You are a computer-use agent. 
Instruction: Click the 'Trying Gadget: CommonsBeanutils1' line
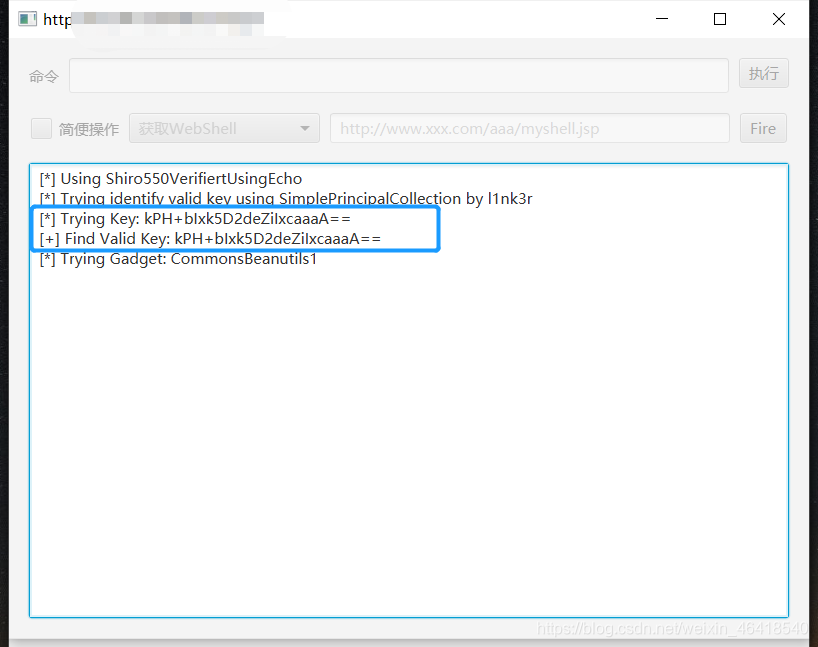click(x=178, y=259)
